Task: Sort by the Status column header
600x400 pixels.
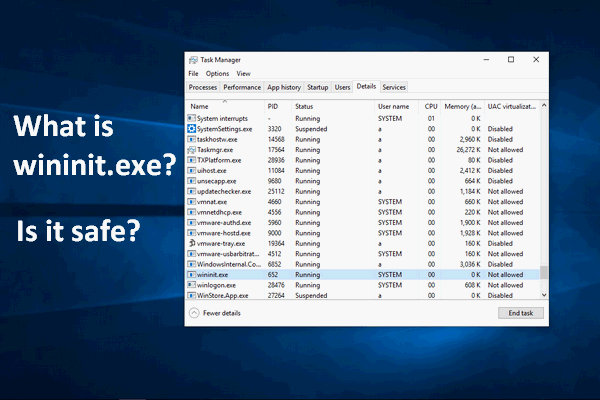Action: [x=333, y=106]
